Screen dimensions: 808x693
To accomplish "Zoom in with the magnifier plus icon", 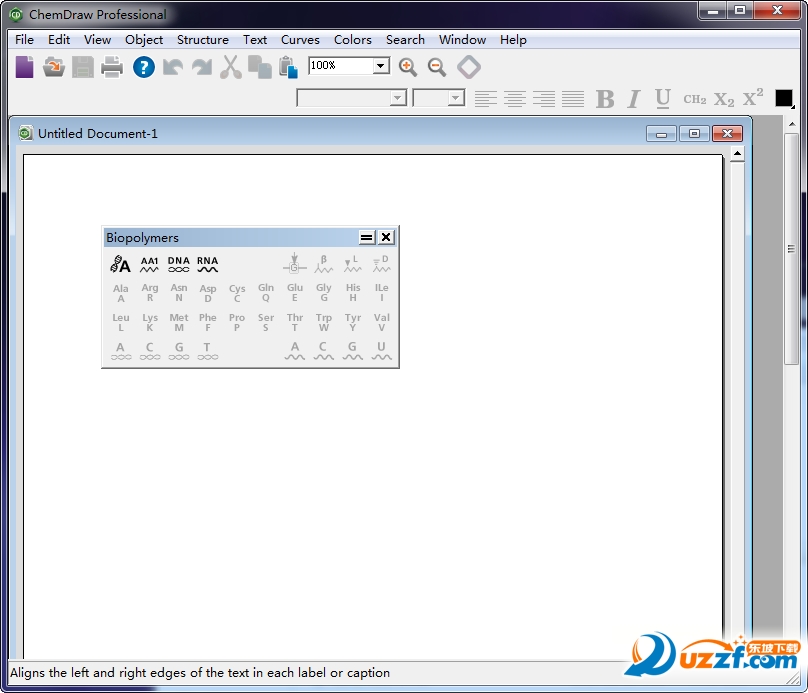I will click(x=408, y=67).
